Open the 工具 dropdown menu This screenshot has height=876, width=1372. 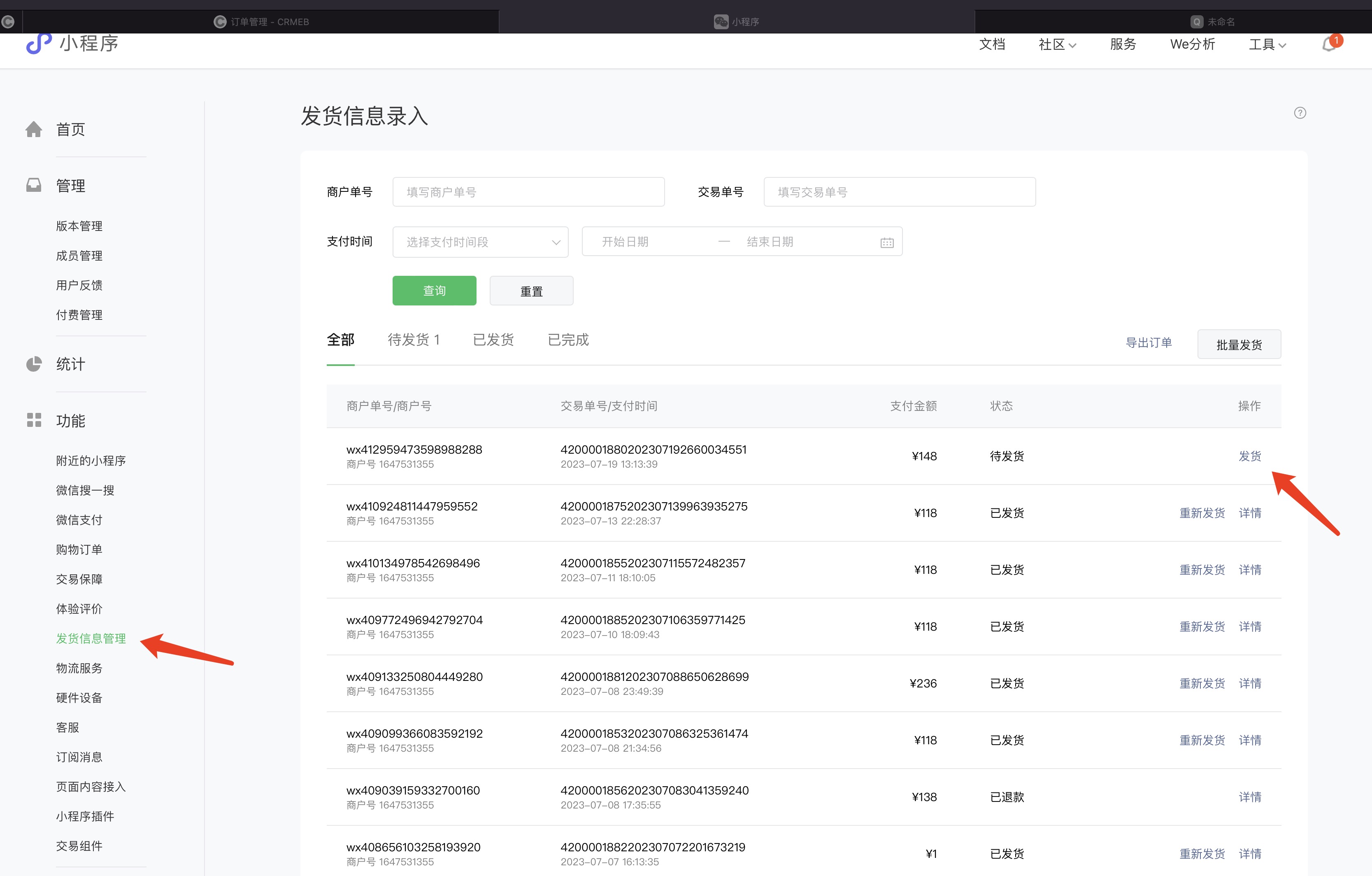1267,44
